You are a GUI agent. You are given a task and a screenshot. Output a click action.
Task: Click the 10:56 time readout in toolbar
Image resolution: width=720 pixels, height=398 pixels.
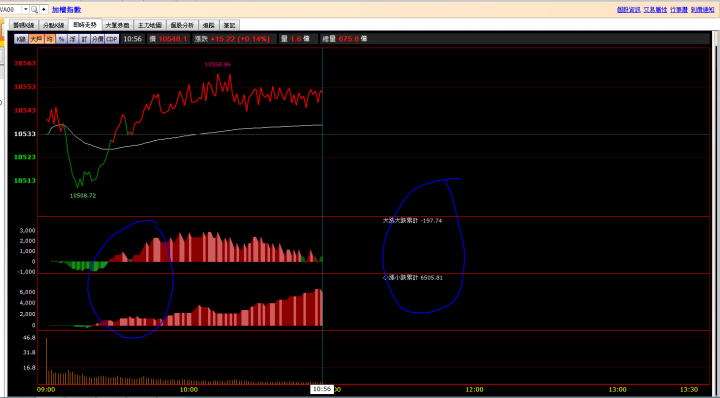tap(132, 39)
